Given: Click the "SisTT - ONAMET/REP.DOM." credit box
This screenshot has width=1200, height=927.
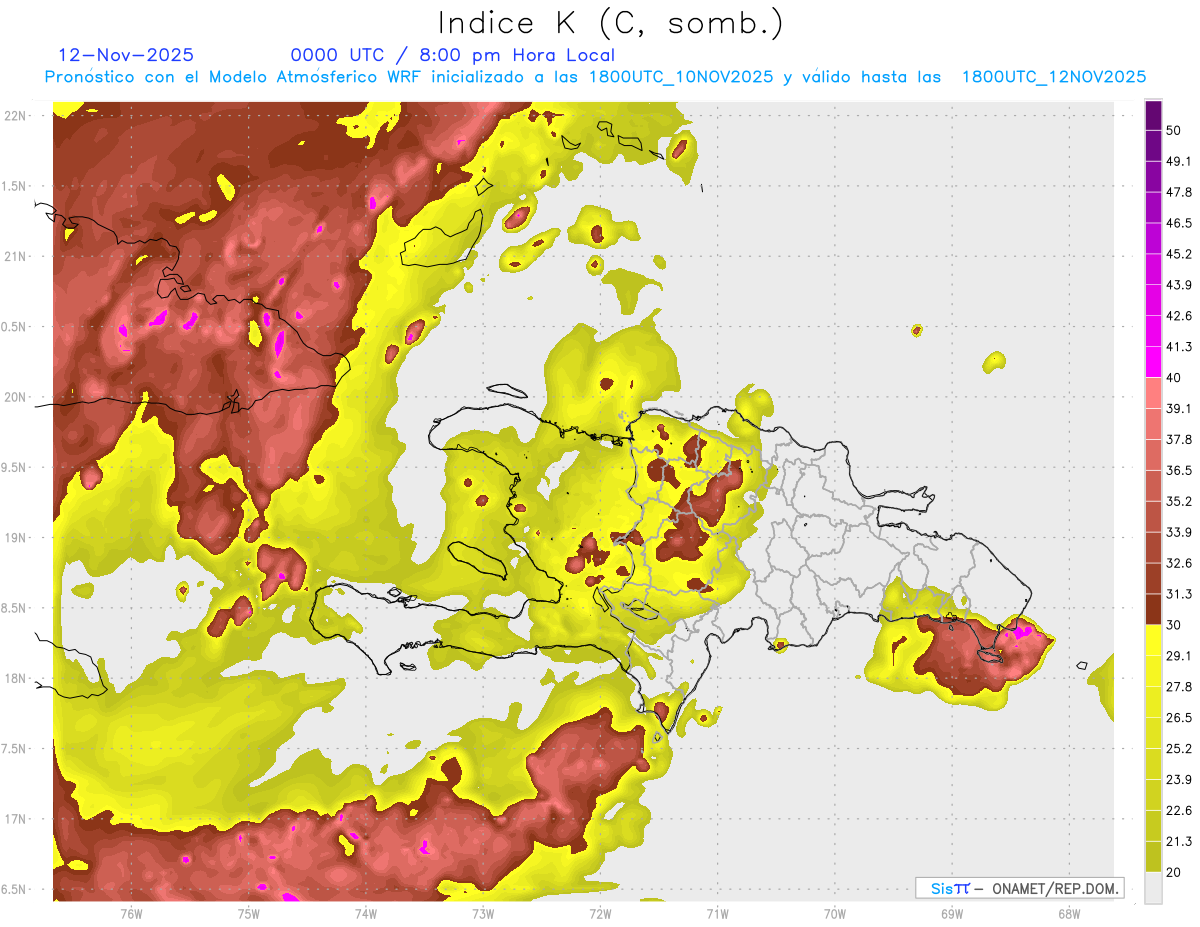Looking at the screenshot, I should 1020,888.
